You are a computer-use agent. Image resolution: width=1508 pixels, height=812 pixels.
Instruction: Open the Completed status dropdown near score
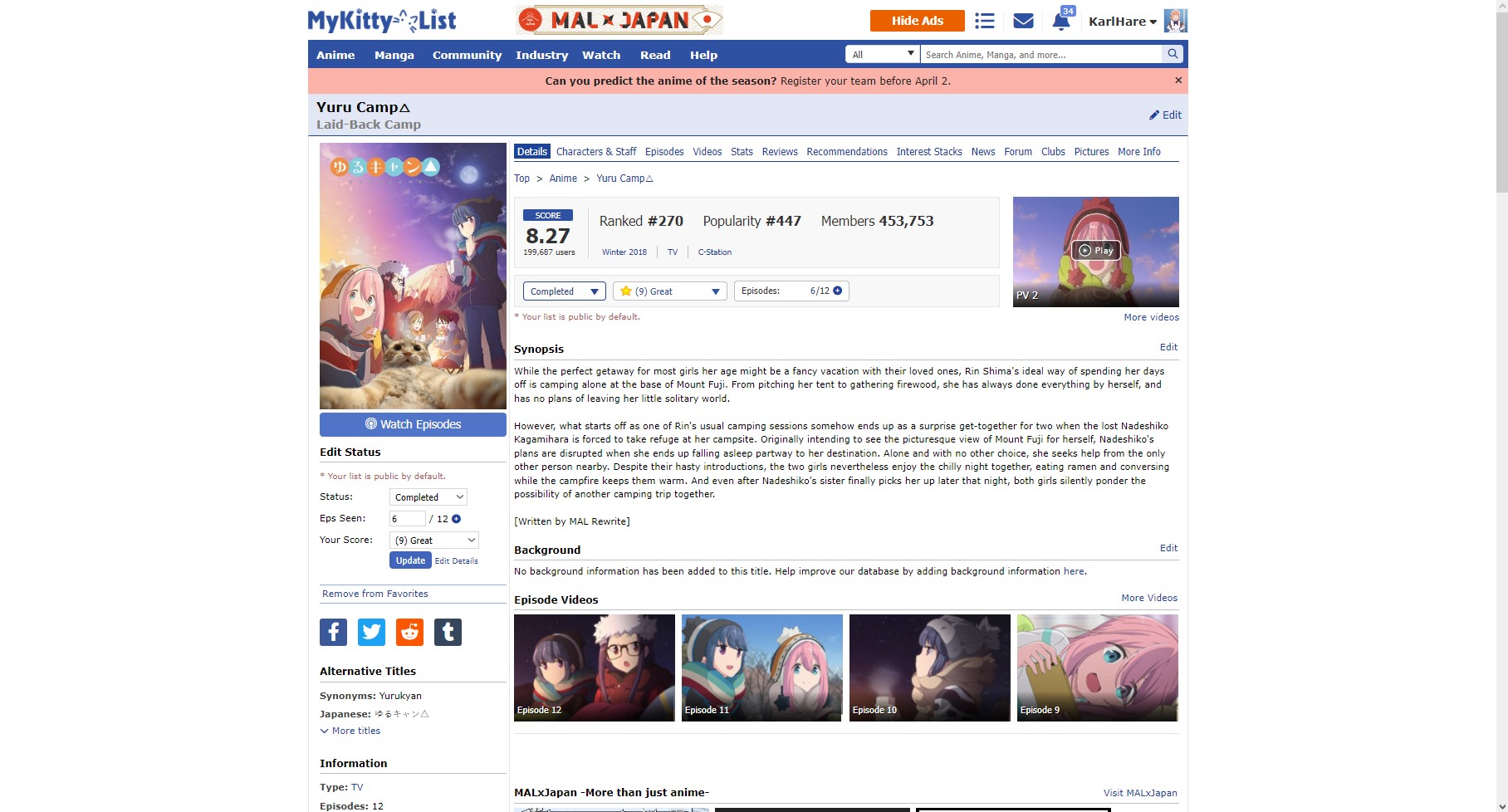click(564, 291)
